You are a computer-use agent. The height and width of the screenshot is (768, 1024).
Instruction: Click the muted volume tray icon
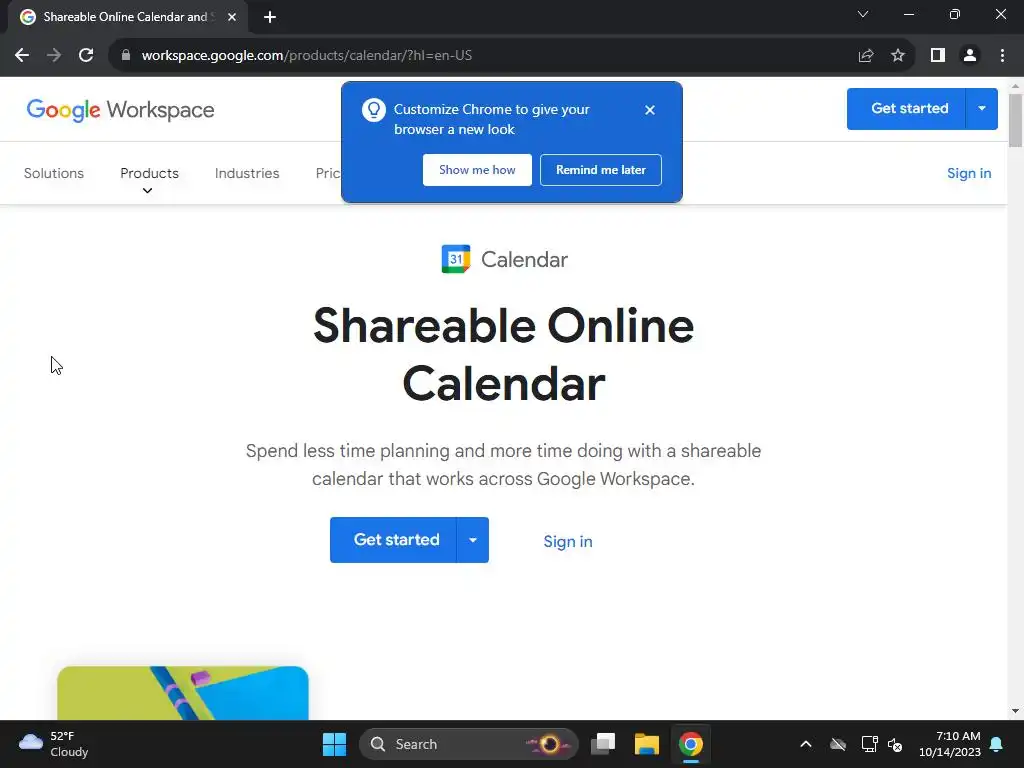895,744
